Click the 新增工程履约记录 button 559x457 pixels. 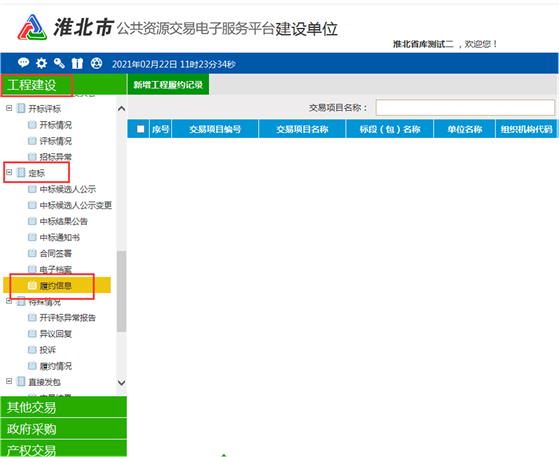[x=168, y=84]
